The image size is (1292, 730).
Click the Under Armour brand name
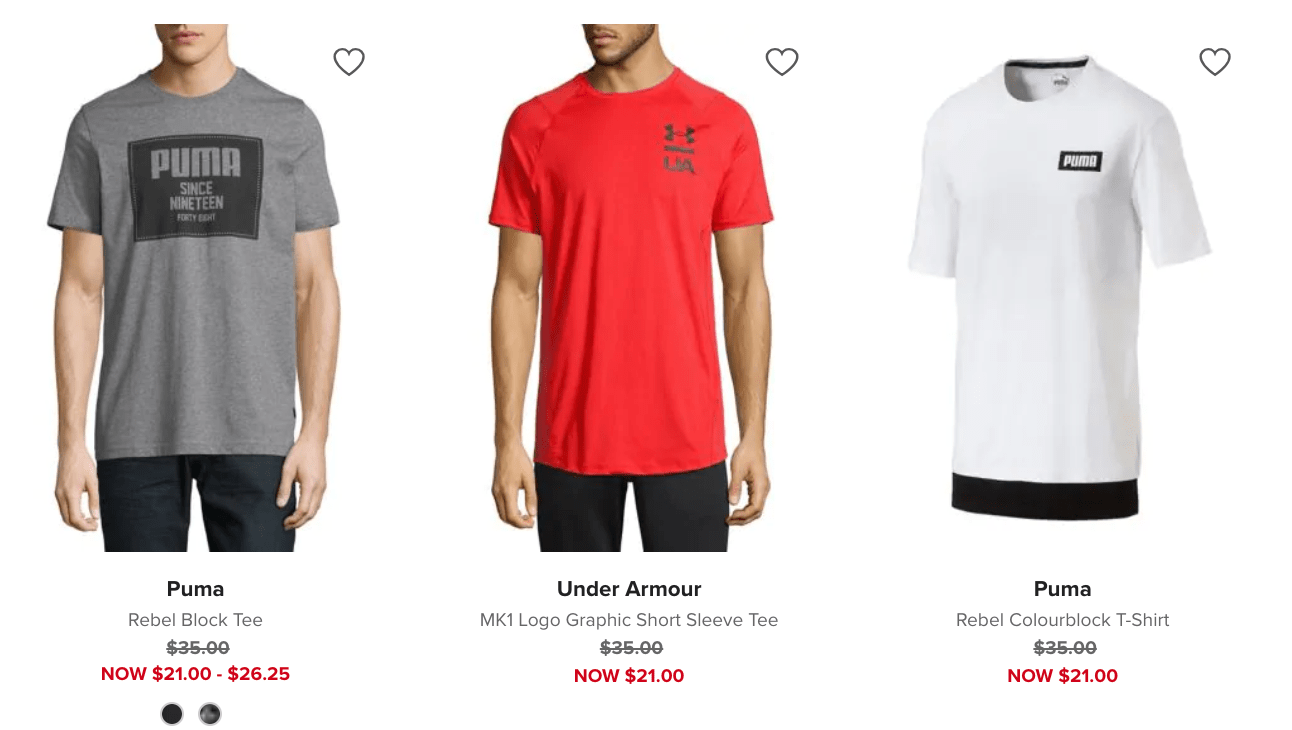(x=629, y=589)
